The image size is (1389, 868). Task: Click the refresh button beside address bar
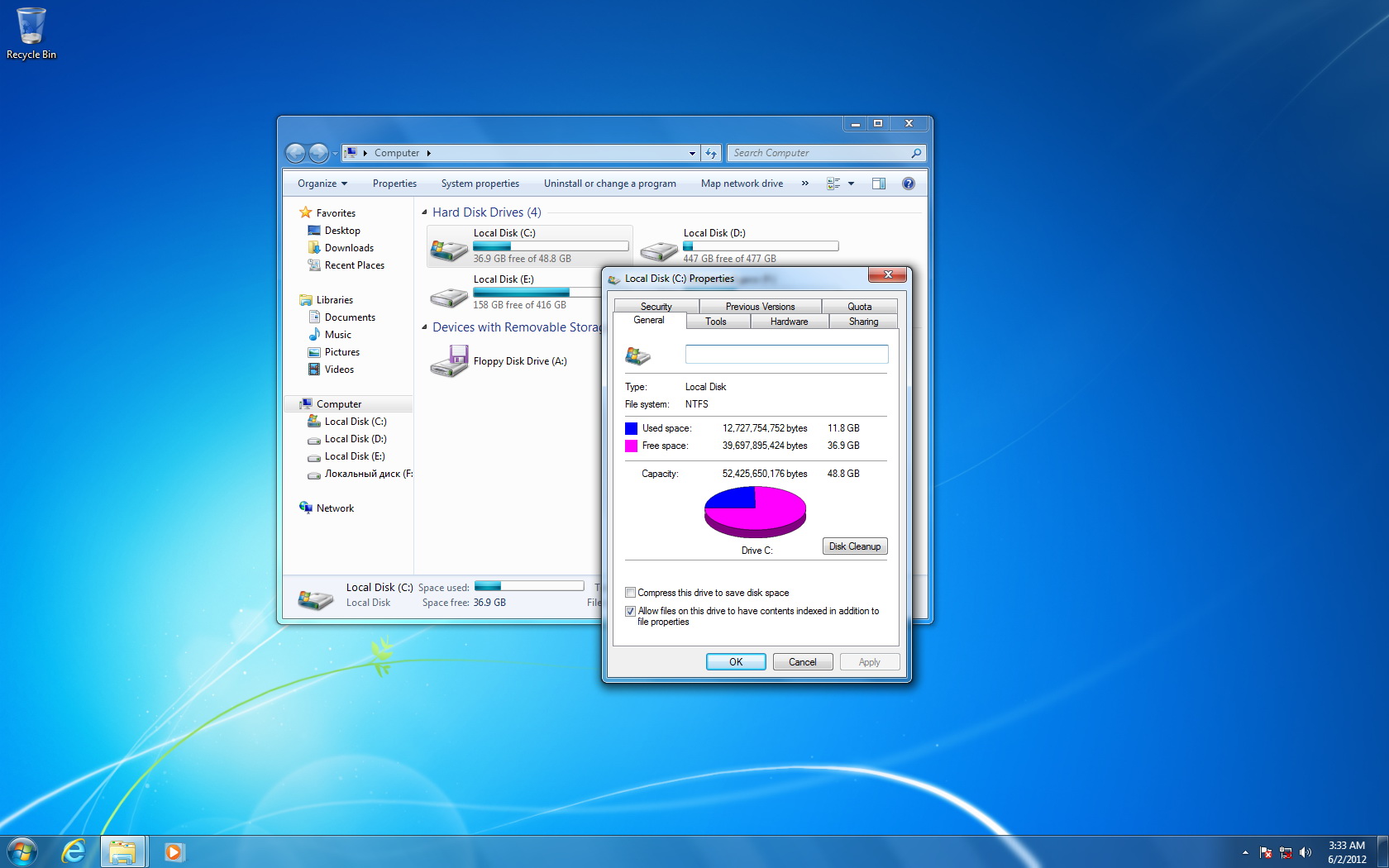pyautogui.click(x=710, y=153)
